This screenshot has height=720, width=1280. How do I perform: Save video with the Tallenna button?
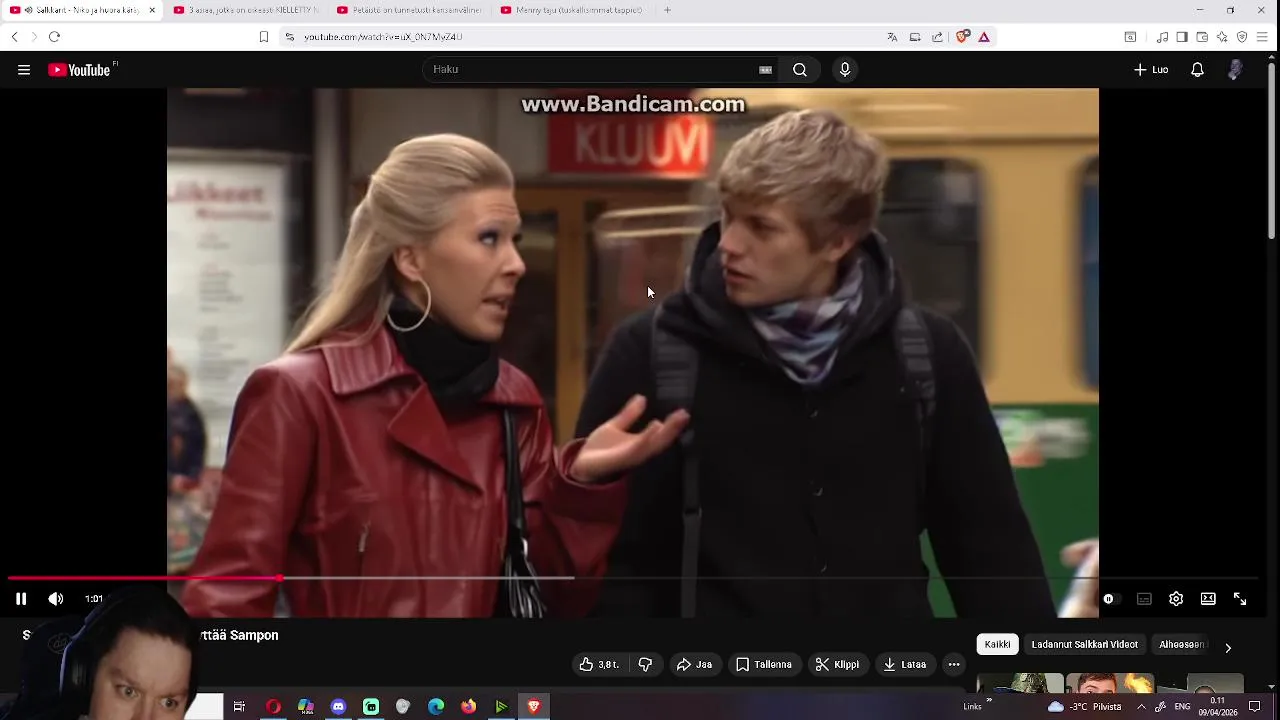point(764,664)
